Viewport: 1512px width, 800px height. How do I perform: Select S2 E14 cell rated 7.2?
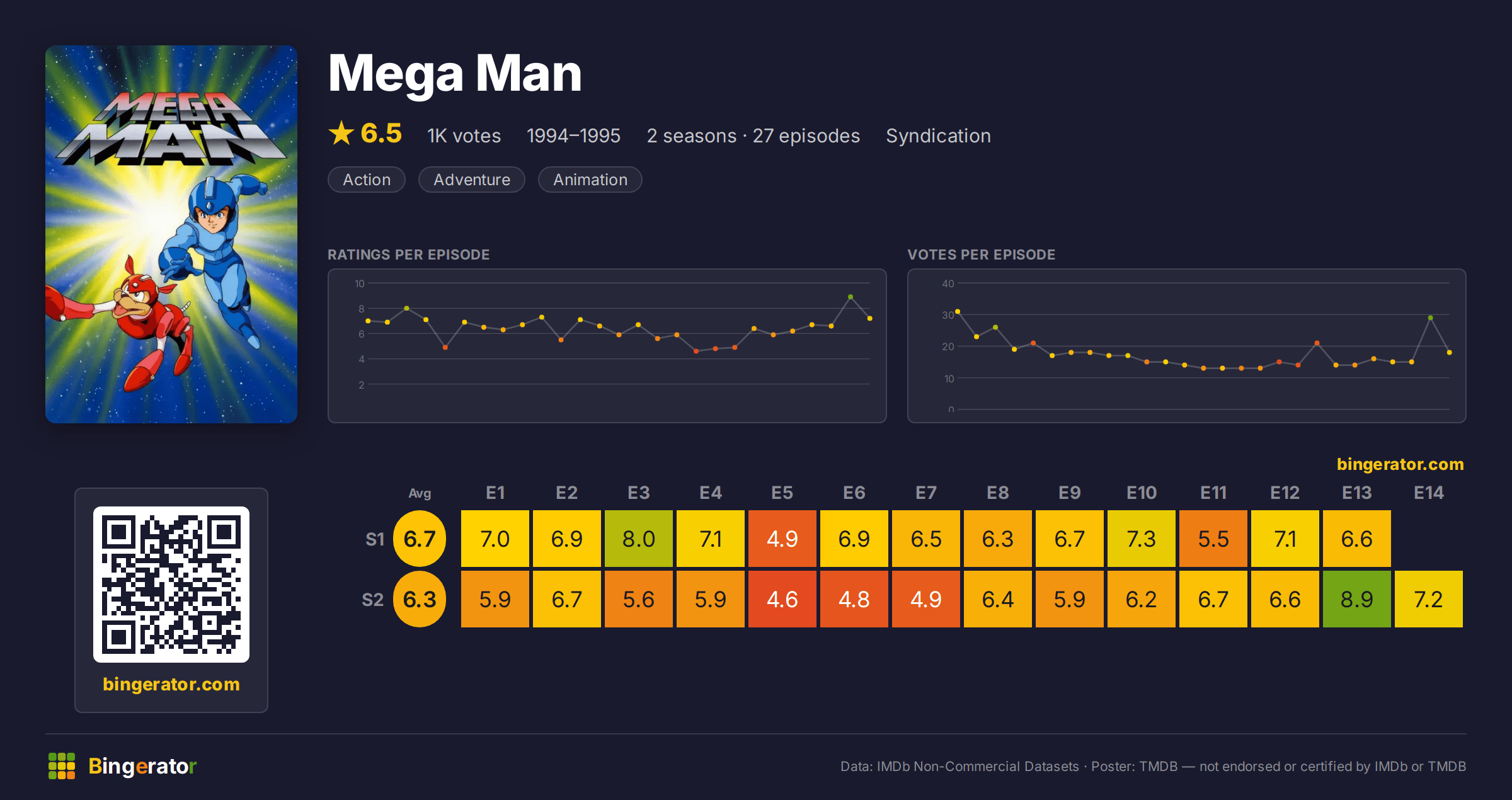click(1429, 599)
